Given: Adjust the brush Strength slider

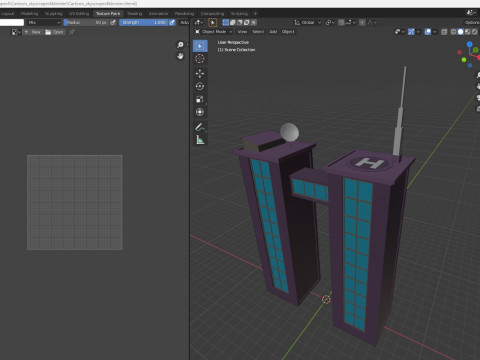Looking at the screenshot, I should coord(144,22).
